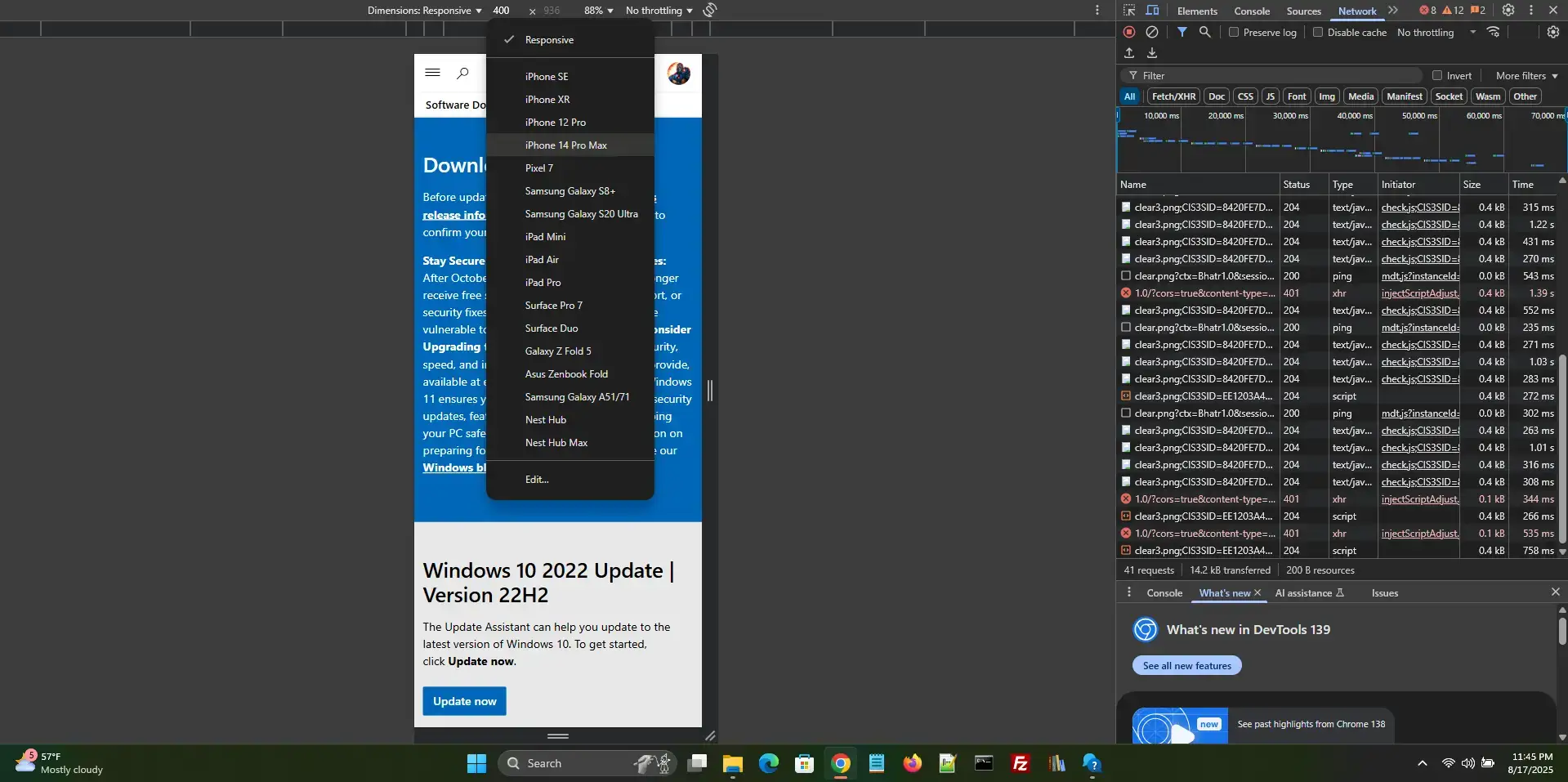1568x782 pixels.
Task: Clear the network log
Action: point(1152,32)
